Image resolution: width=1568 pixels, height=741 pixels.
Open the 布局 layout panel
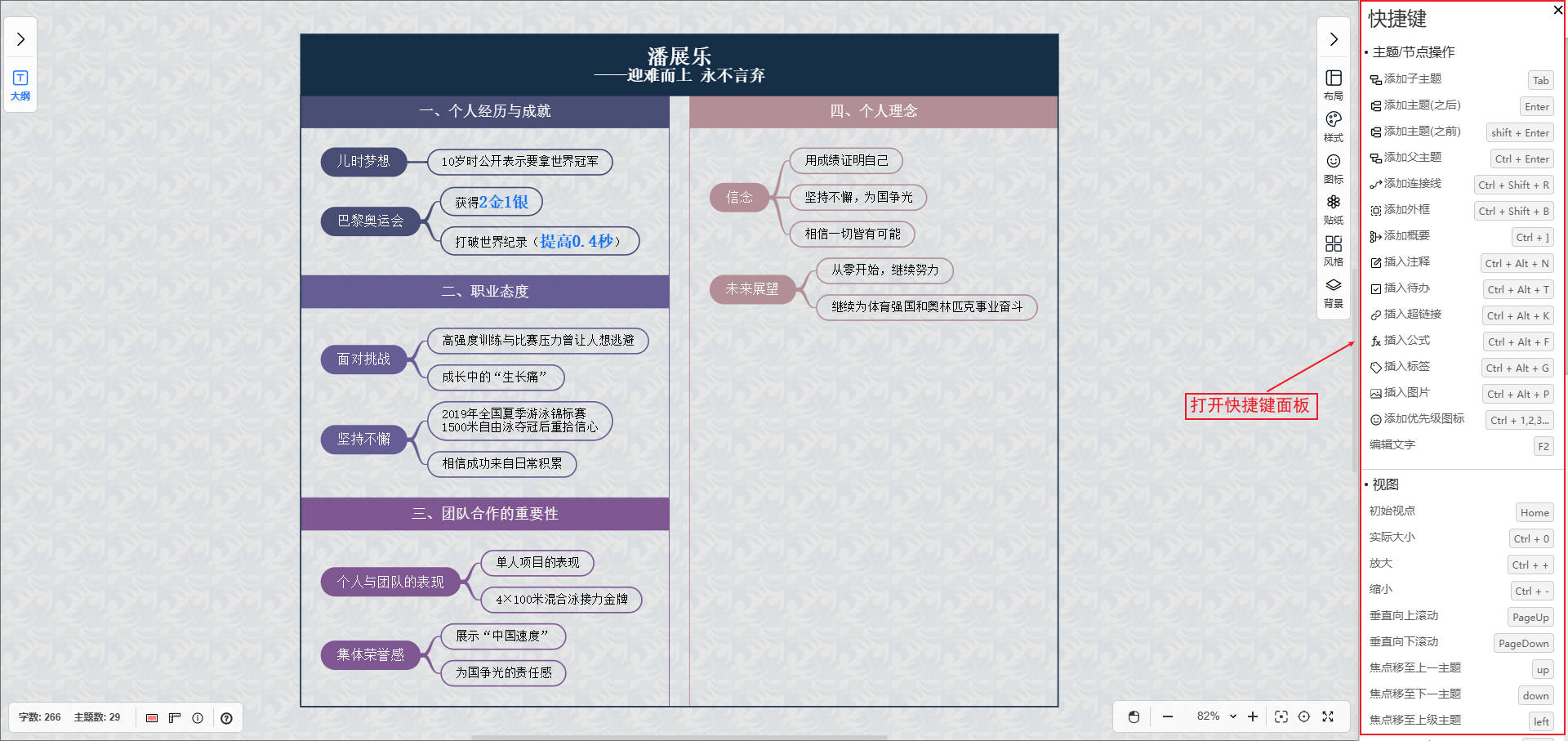click(x=1333, y=84)
